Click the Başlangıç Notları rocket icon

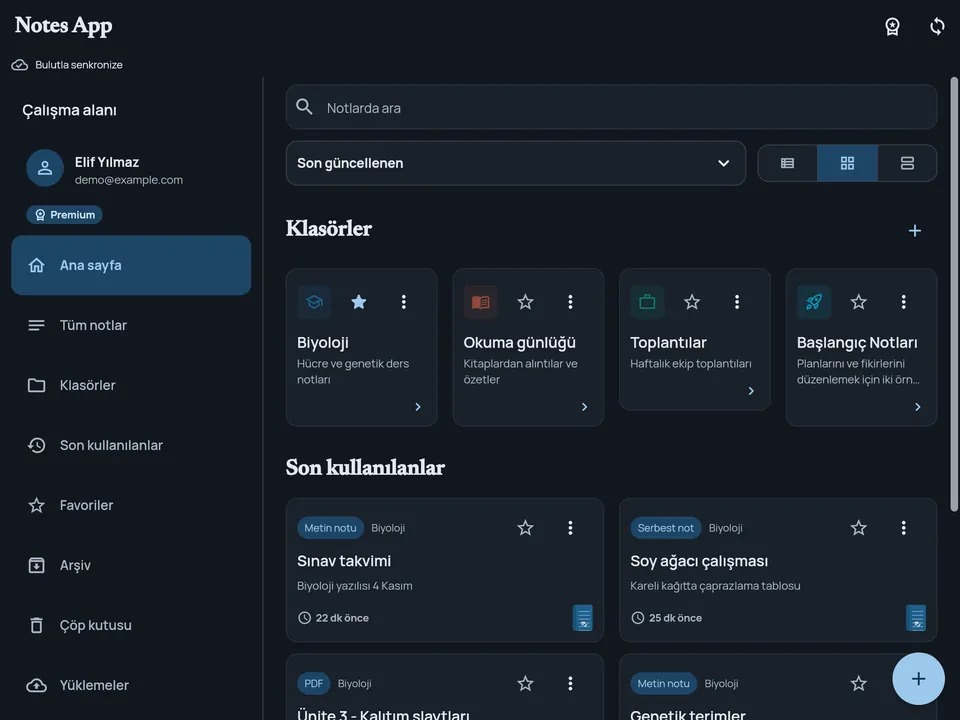pyautogui.click(x=814, y=302)
